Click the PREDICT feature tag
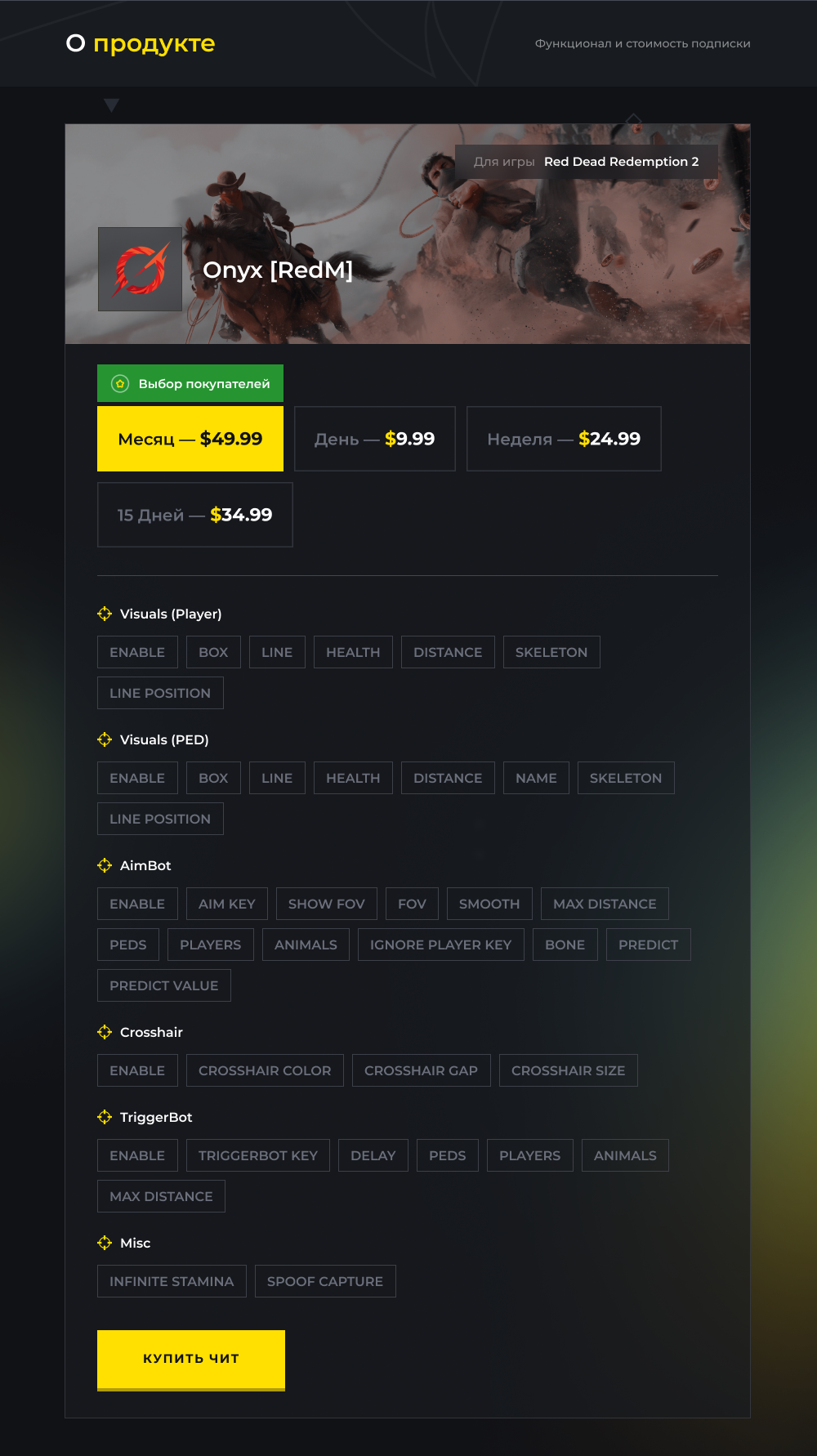The image size is (817, 1456). point(649,945)
